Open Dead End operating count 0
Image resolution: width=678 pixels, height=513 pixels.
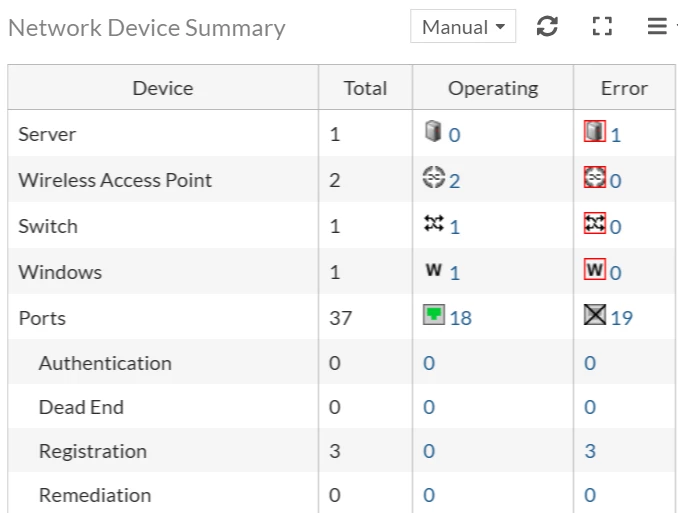point(429,407)
